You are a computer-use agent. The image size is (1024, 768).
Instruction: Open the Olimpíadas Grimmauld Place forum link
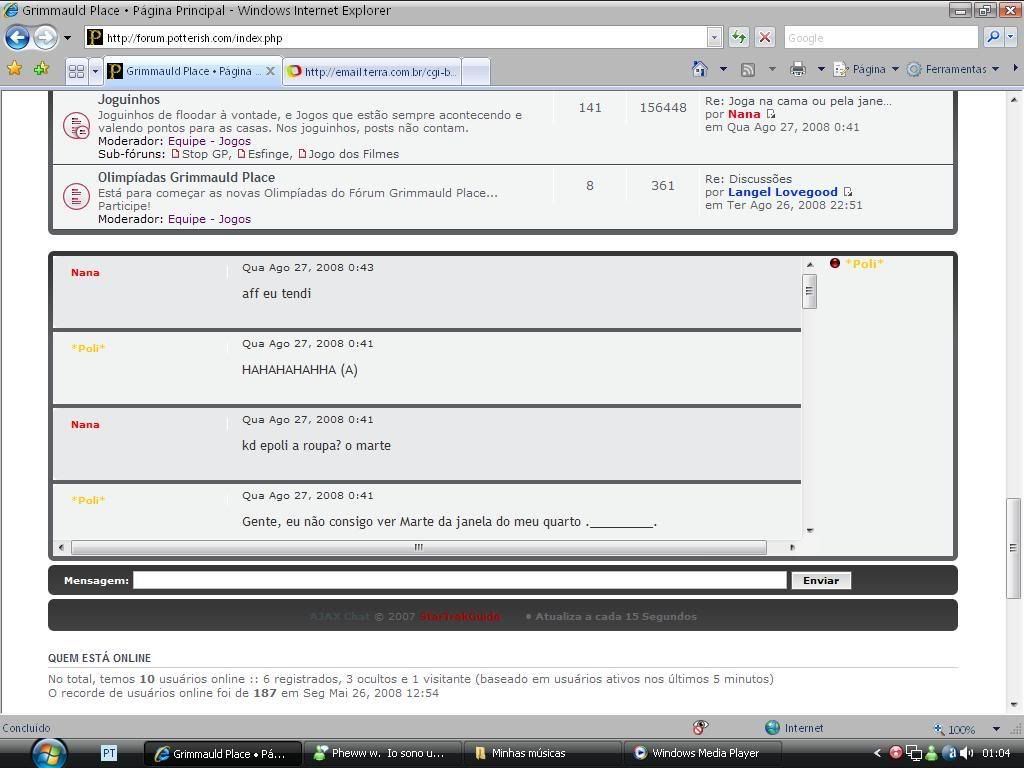click(x=186, y=177)
